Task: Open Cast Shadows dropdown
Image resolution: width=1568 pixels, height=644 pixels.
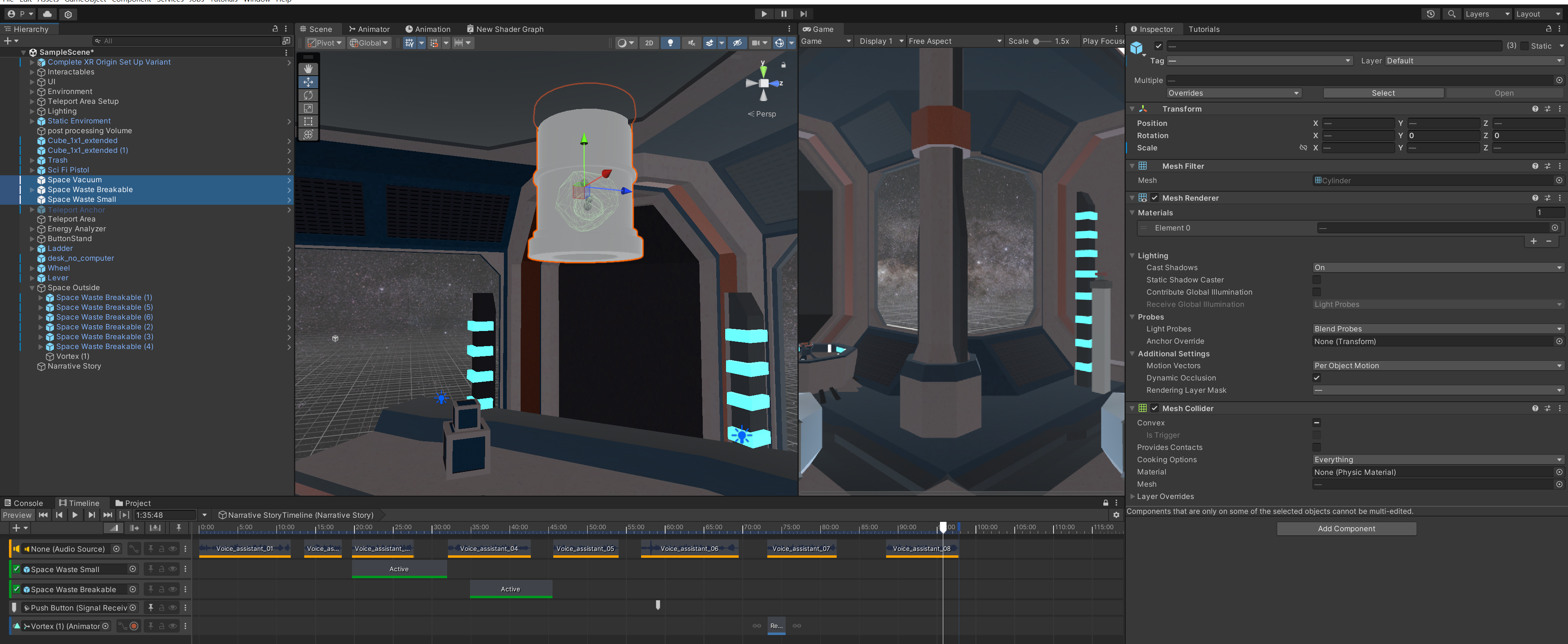Action: coord(1437,268)
